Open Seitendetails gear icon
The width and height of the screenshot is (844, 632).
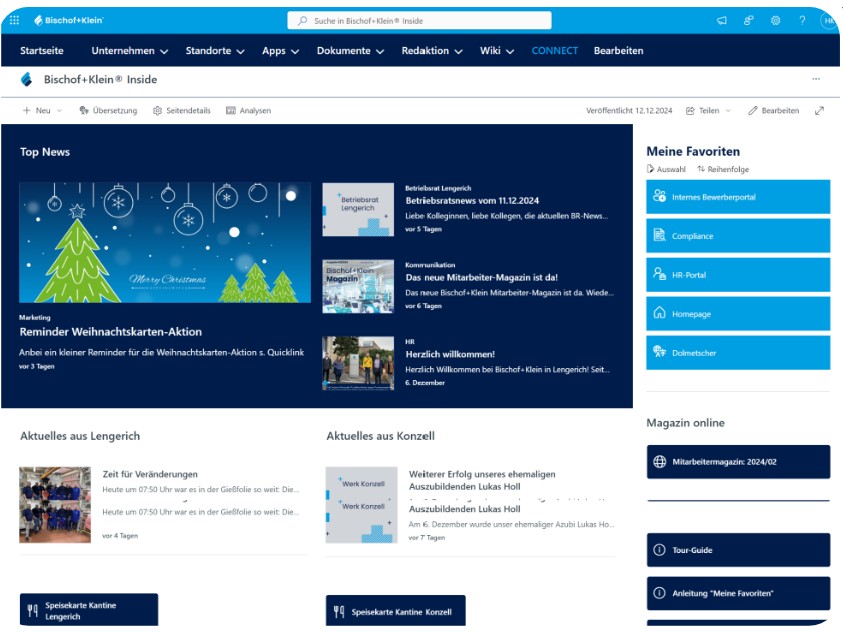(x=157, y=110)
